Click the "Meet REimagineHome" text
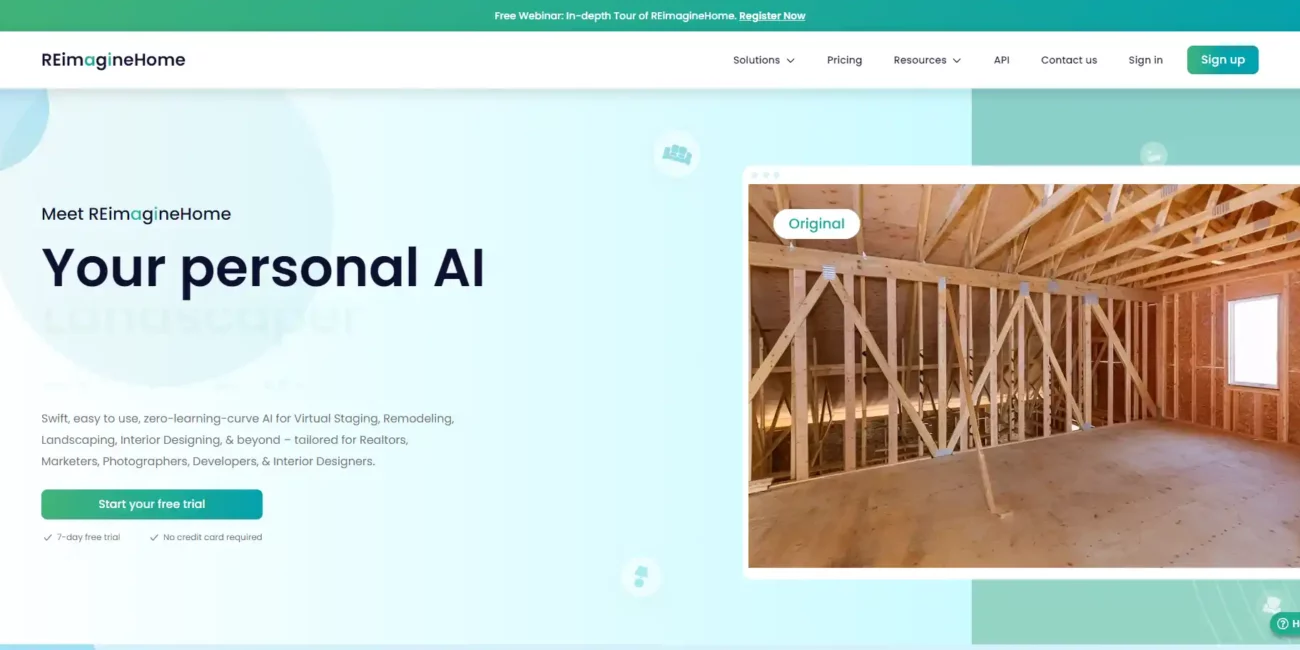 pyautogui.click(x=136, y=214)
